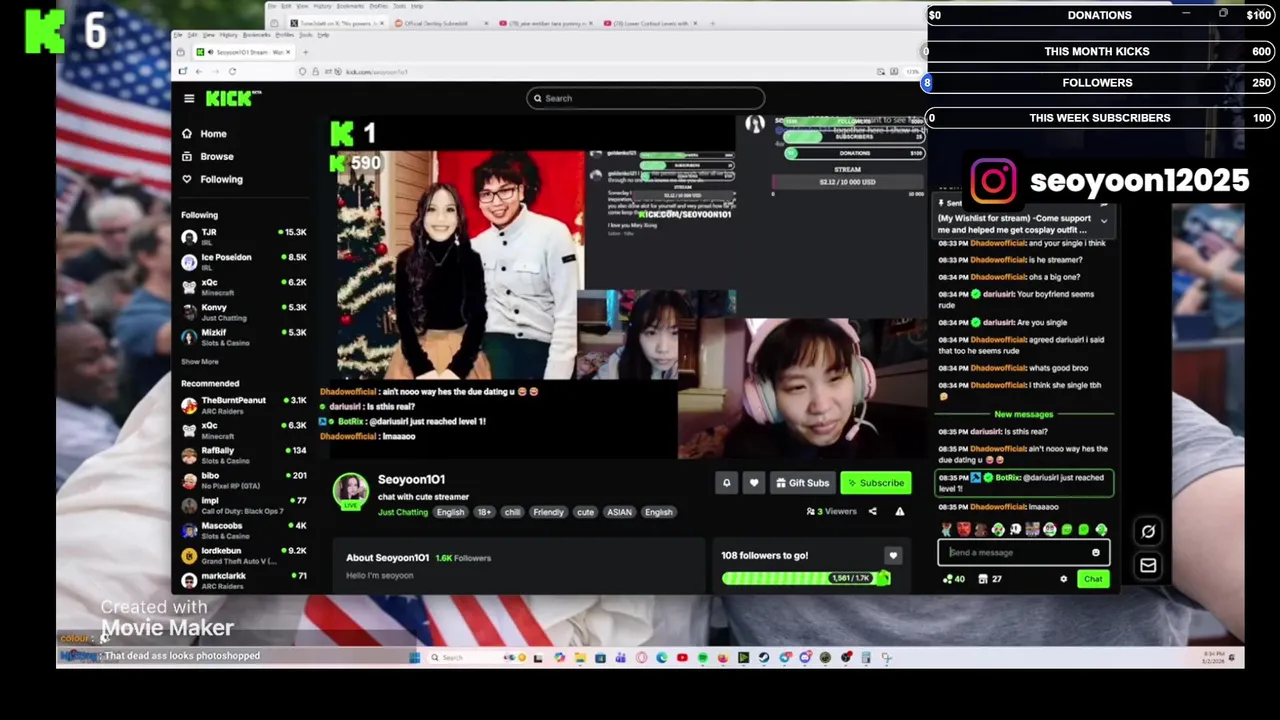Screen dimensions: 1280x720
Task: Click the Gift Subs button
Action: [802, 483]
